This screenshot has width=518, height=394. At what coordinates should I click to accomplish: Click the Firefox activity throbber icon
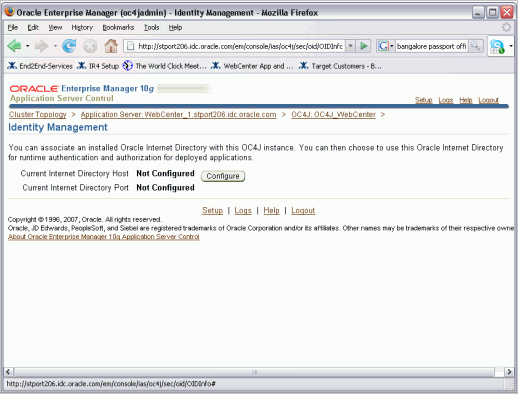coord(506,27)
